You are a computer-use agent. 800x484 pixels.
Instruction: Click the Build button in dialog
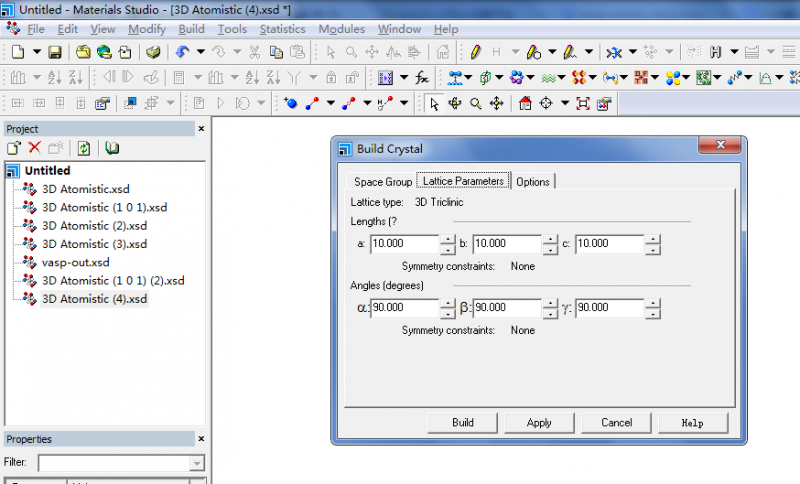point(462,423)
